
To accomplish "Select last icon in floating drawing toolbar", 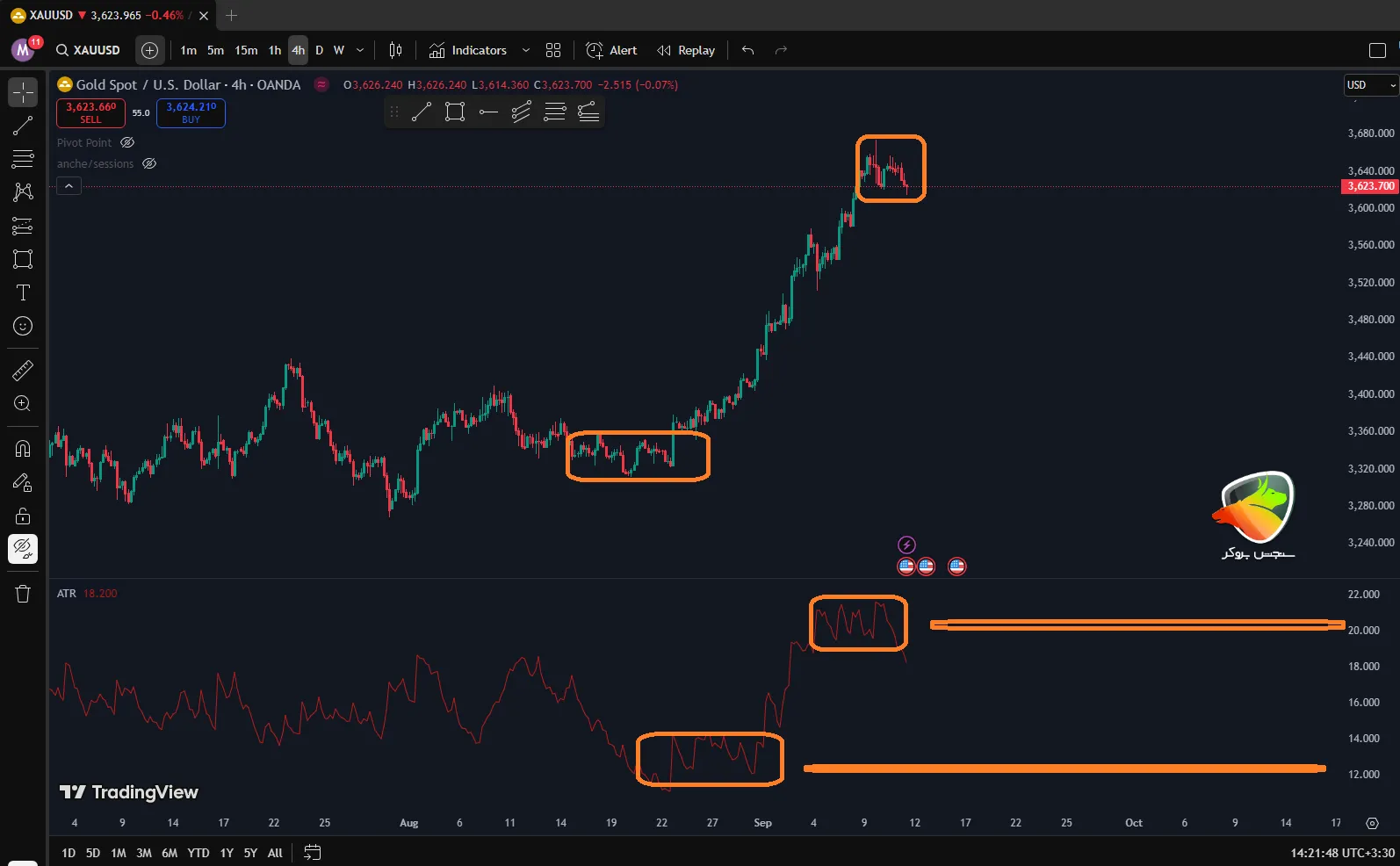I will tap(588, 112).
